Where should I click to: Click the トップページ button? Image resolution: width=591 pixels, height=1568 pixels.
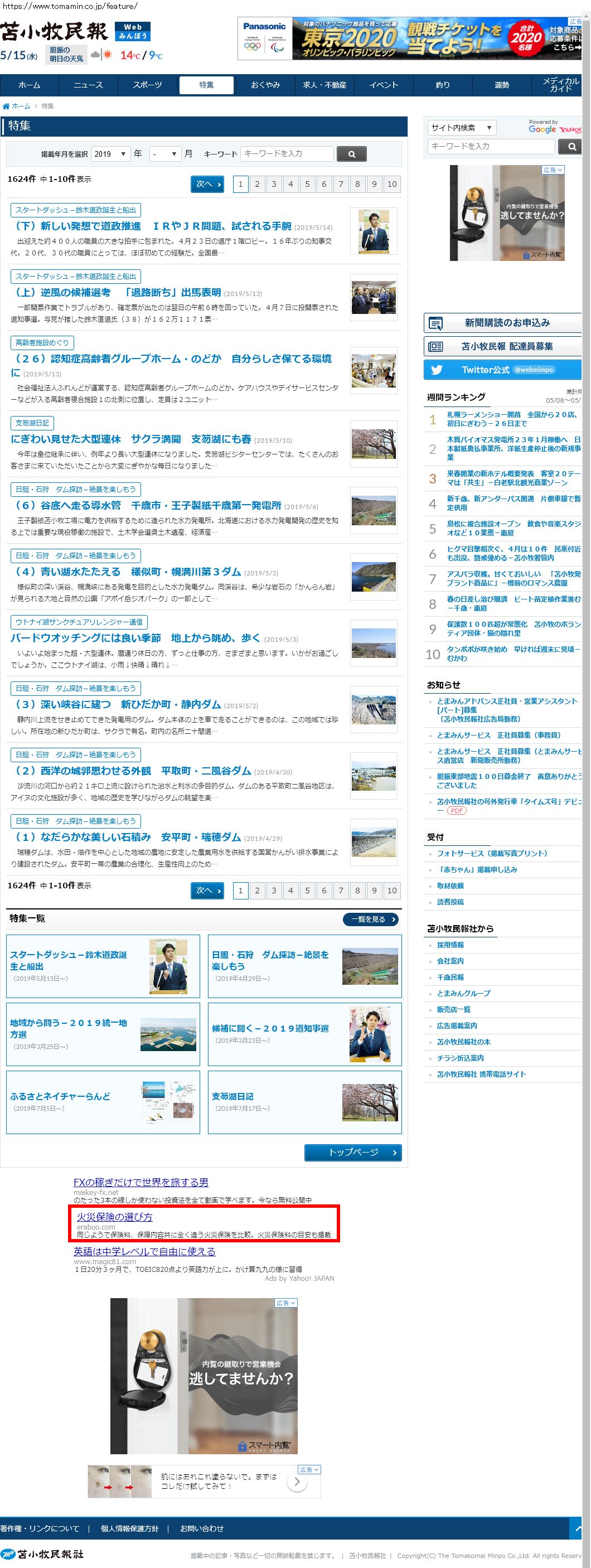(x=352, y=1152)
